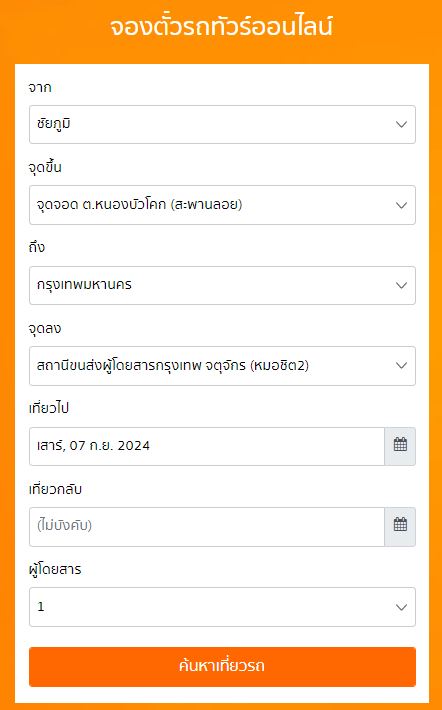
Task: Expand the หมอชิต2 drop-off point dropdown
Action: pyautogui.click(x=222, y=366)
